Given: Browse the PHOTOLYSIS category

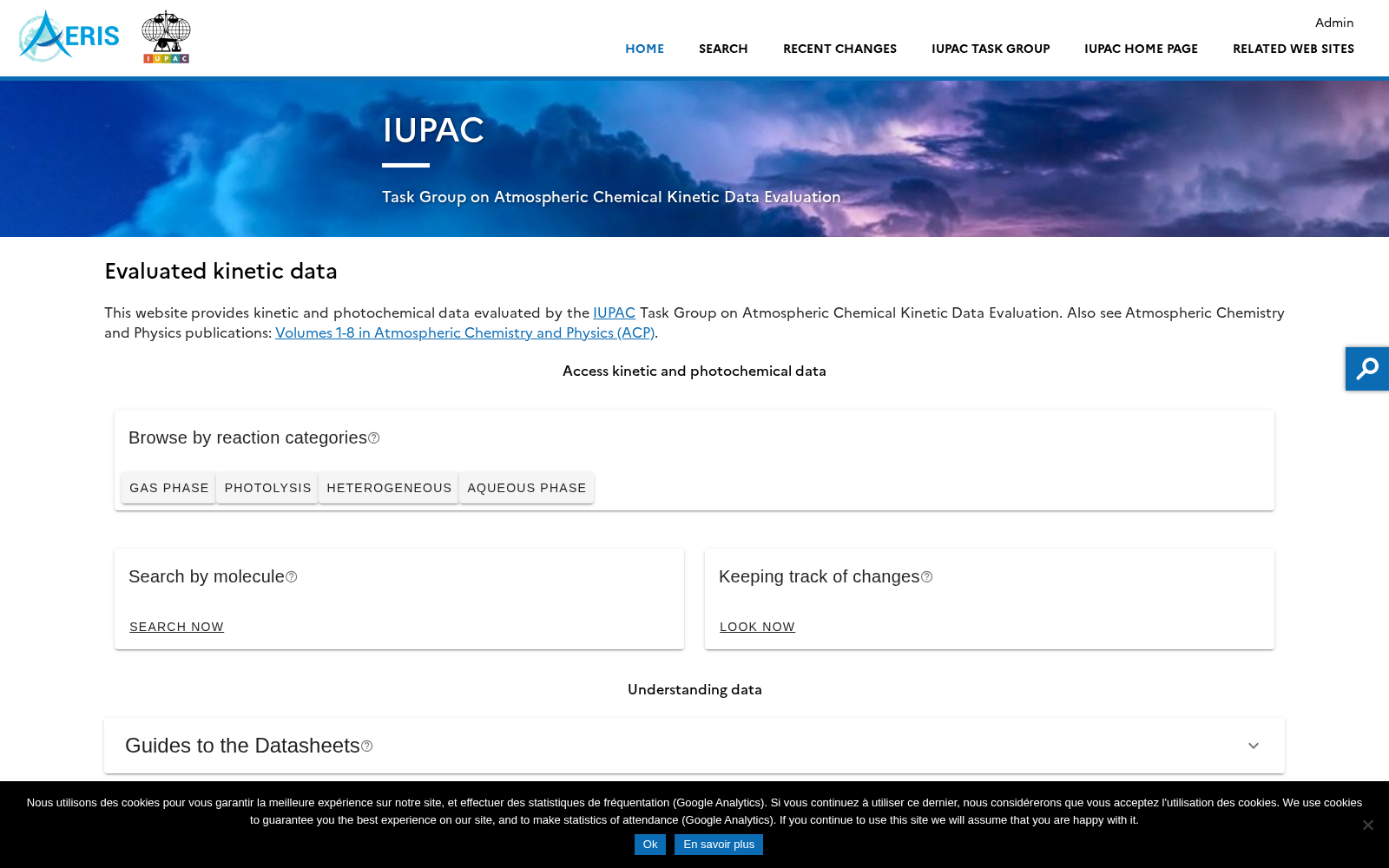Looking at the screenshot, I should click(267, 488).
